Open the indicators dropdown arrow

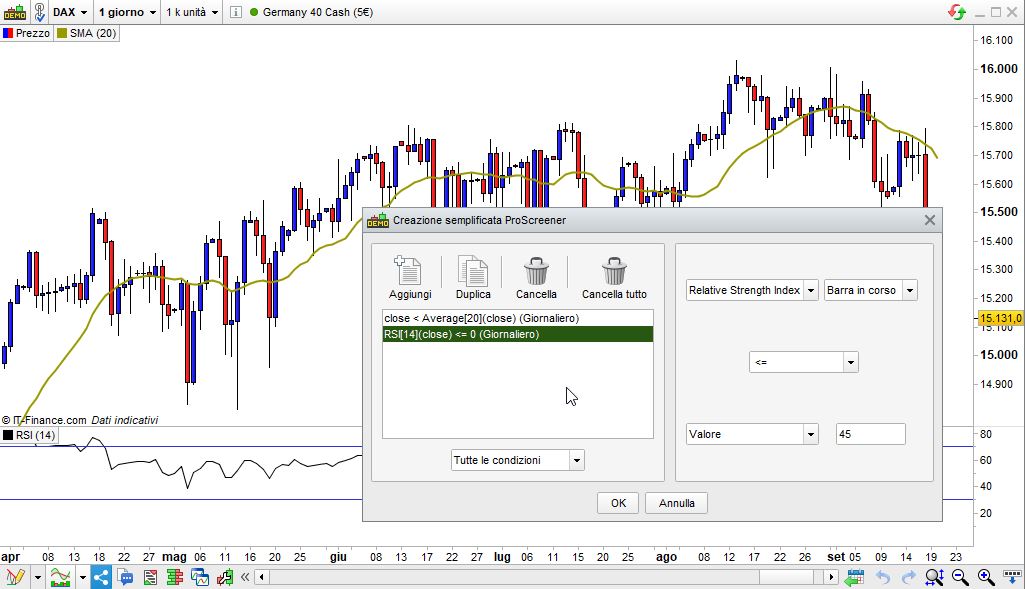coord(82,577)
